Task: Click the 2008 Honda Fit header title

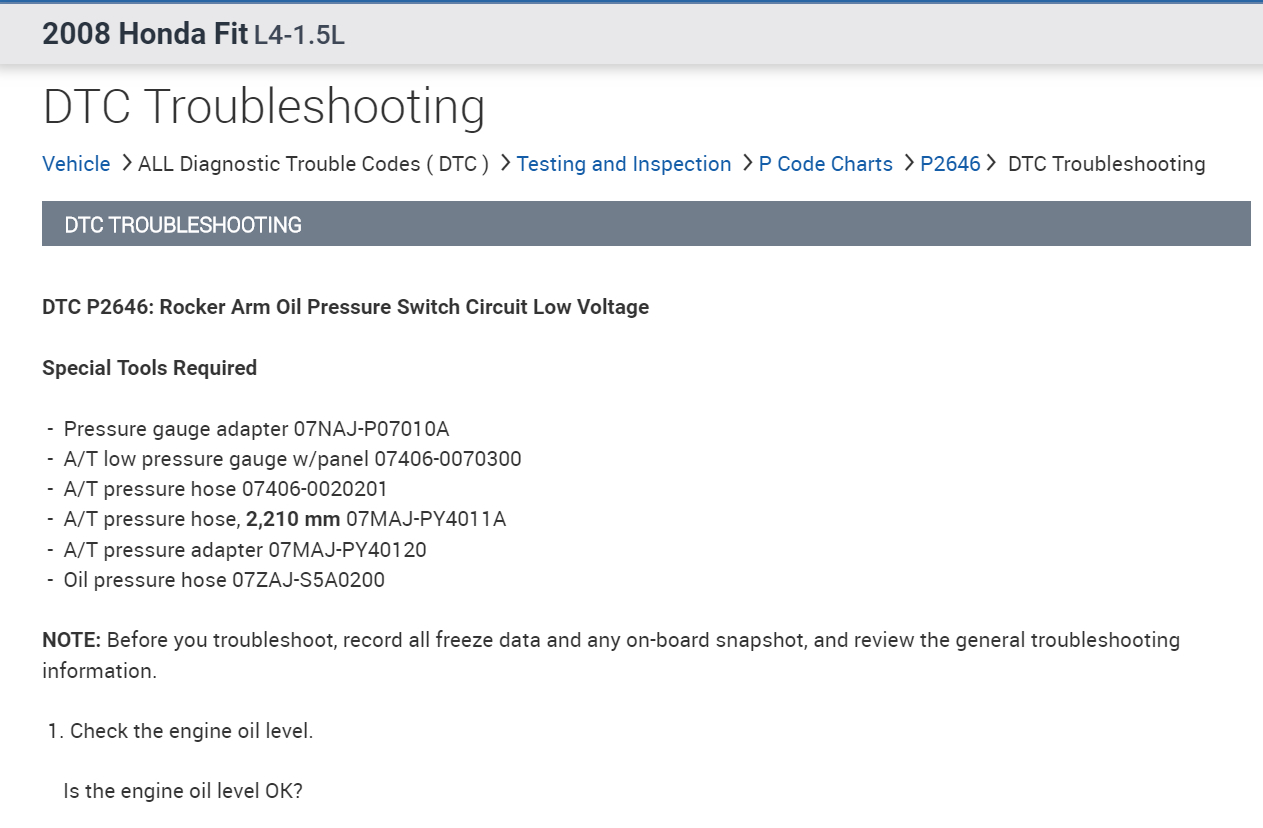Action: click(145, 34)
